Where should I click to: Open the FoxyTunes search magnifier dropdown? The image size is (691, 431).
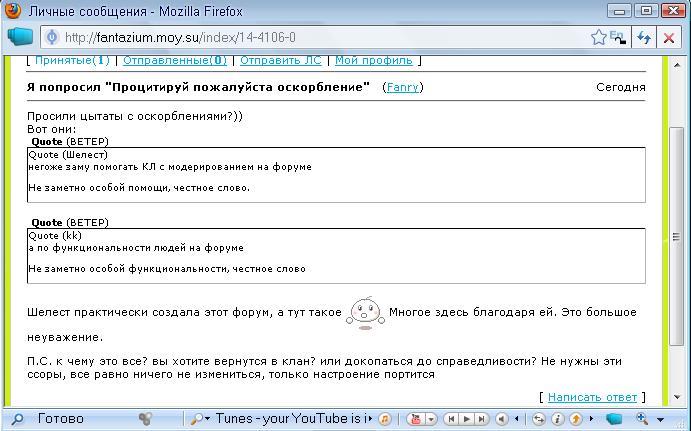[x=200, y=419]
